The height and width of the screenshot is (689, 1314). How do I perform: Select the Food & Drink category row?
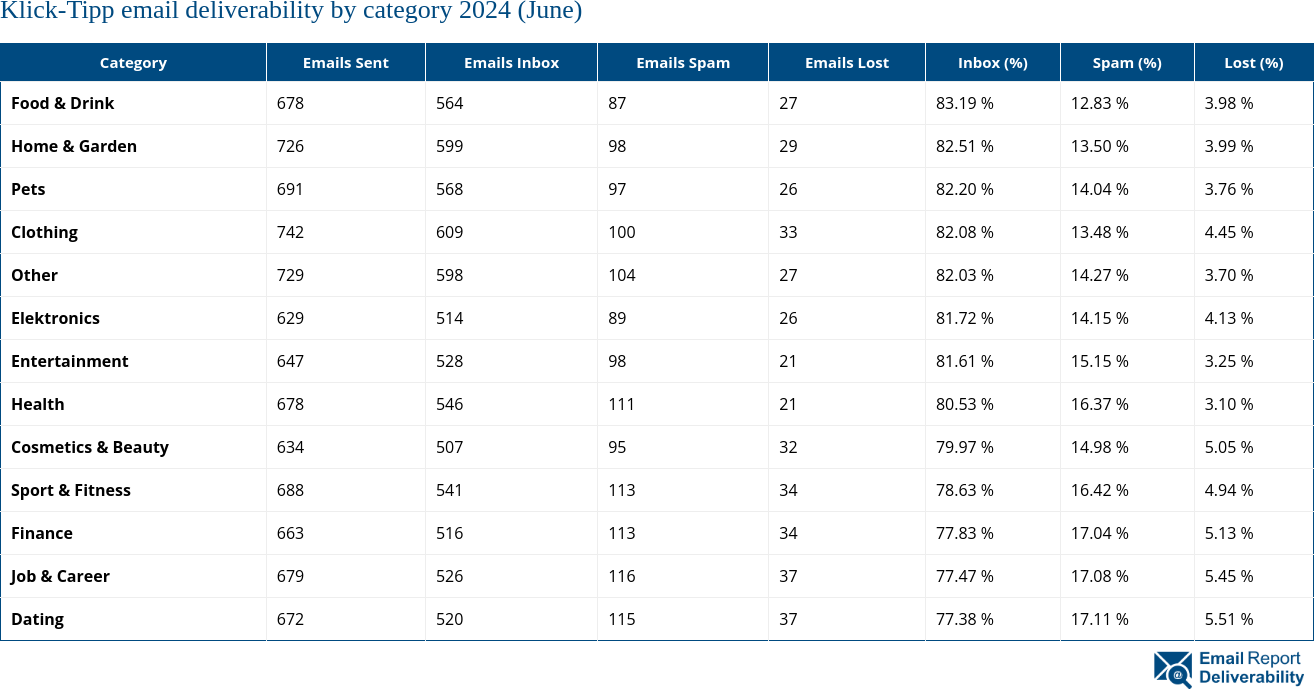click(62, 103)
